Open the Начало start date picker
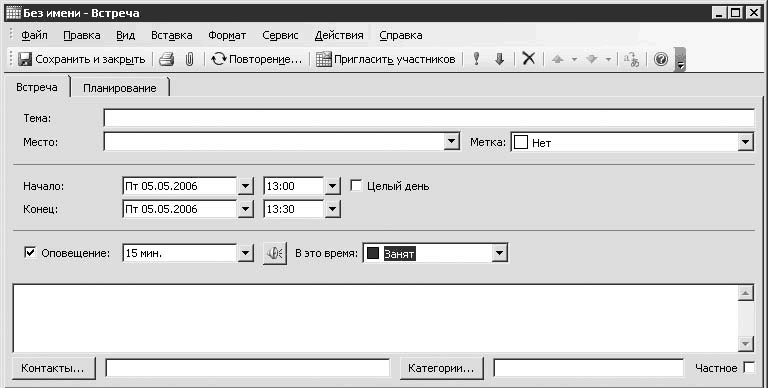 [245, 186]
